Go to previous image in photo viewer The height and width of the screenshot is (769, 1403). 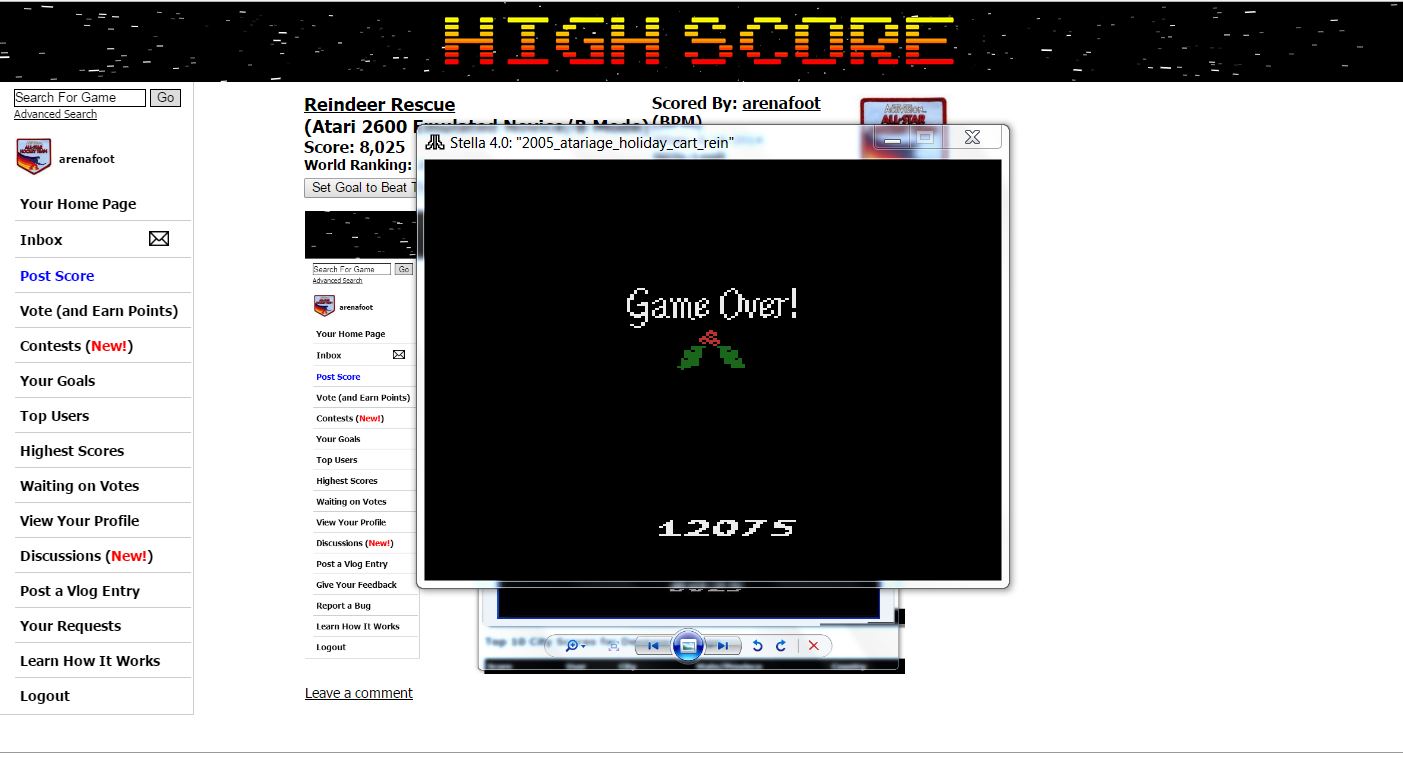click(652, 646)
